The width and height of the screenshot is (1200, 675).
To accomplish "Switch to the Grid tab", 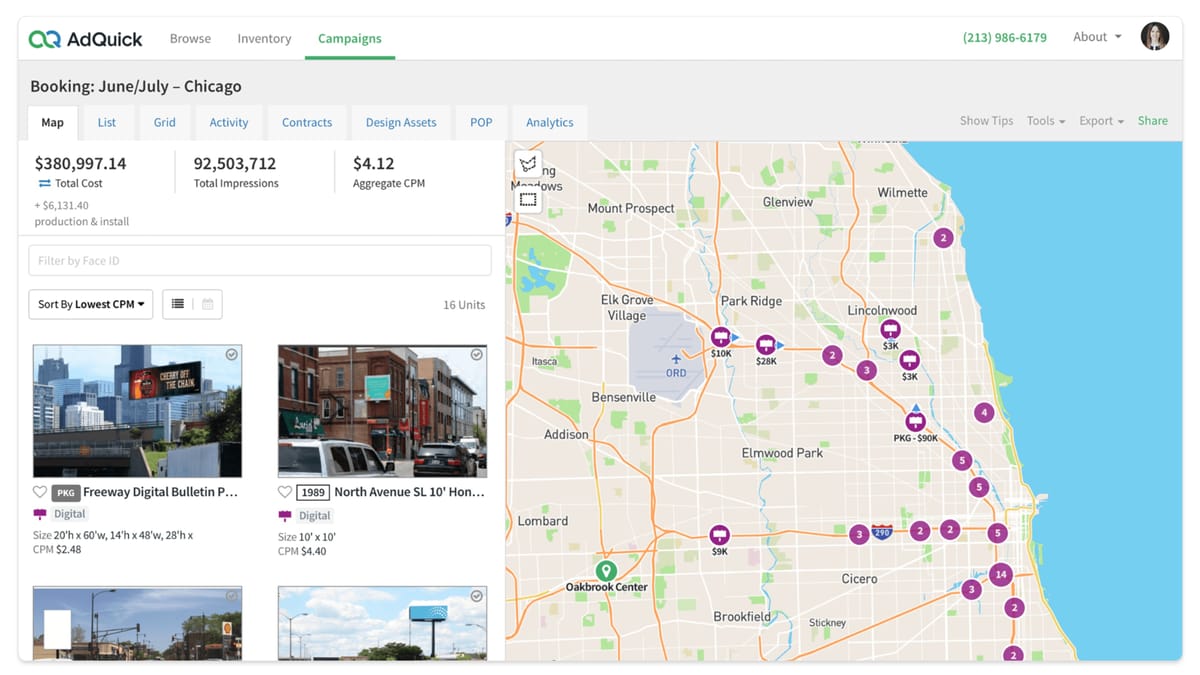I will pos(165,123).
